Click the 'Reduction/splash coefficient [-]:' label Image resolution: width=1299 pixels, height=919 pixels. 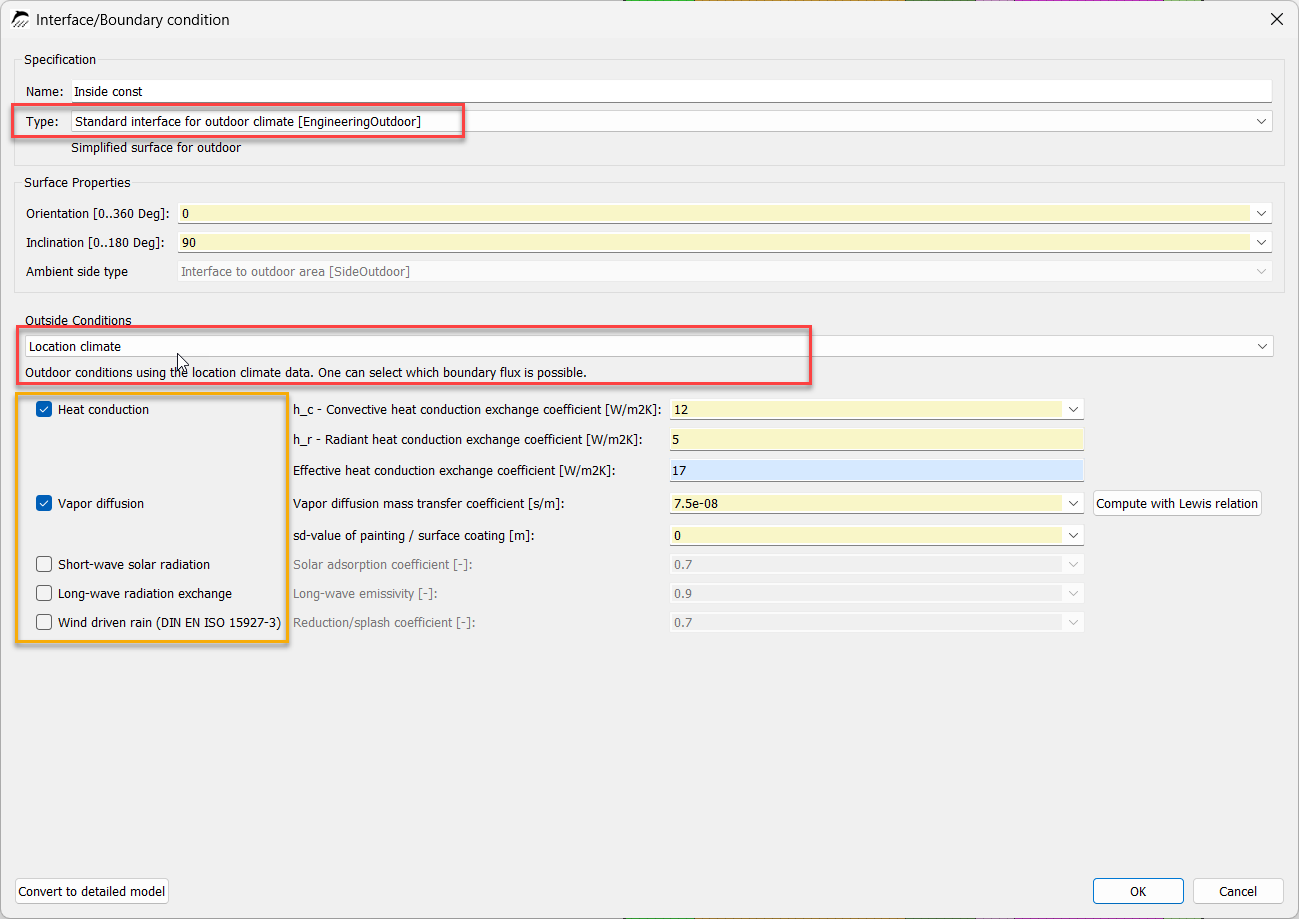(384, 622)
